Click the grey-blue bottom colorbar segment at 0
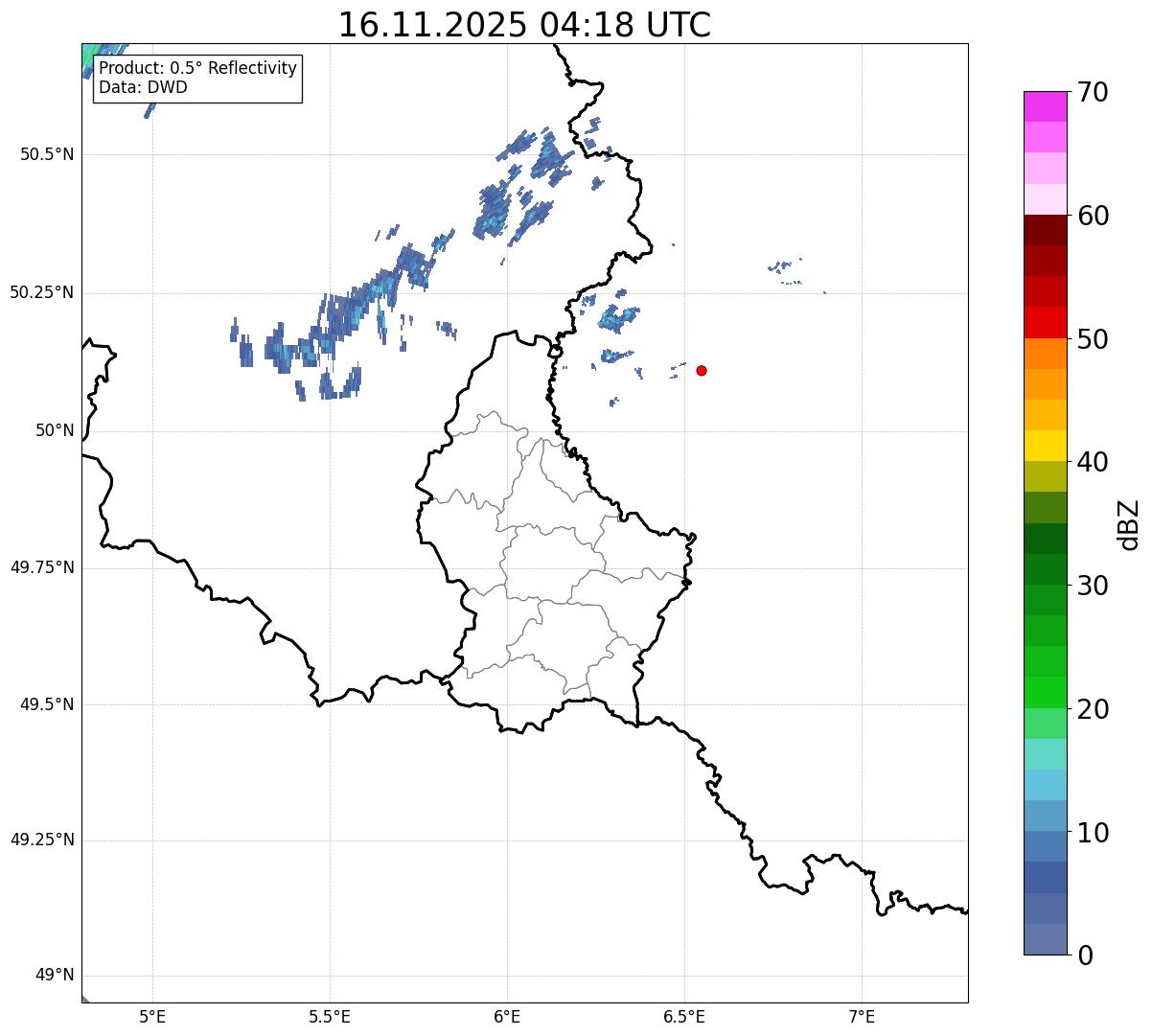 pos(1046,939)
